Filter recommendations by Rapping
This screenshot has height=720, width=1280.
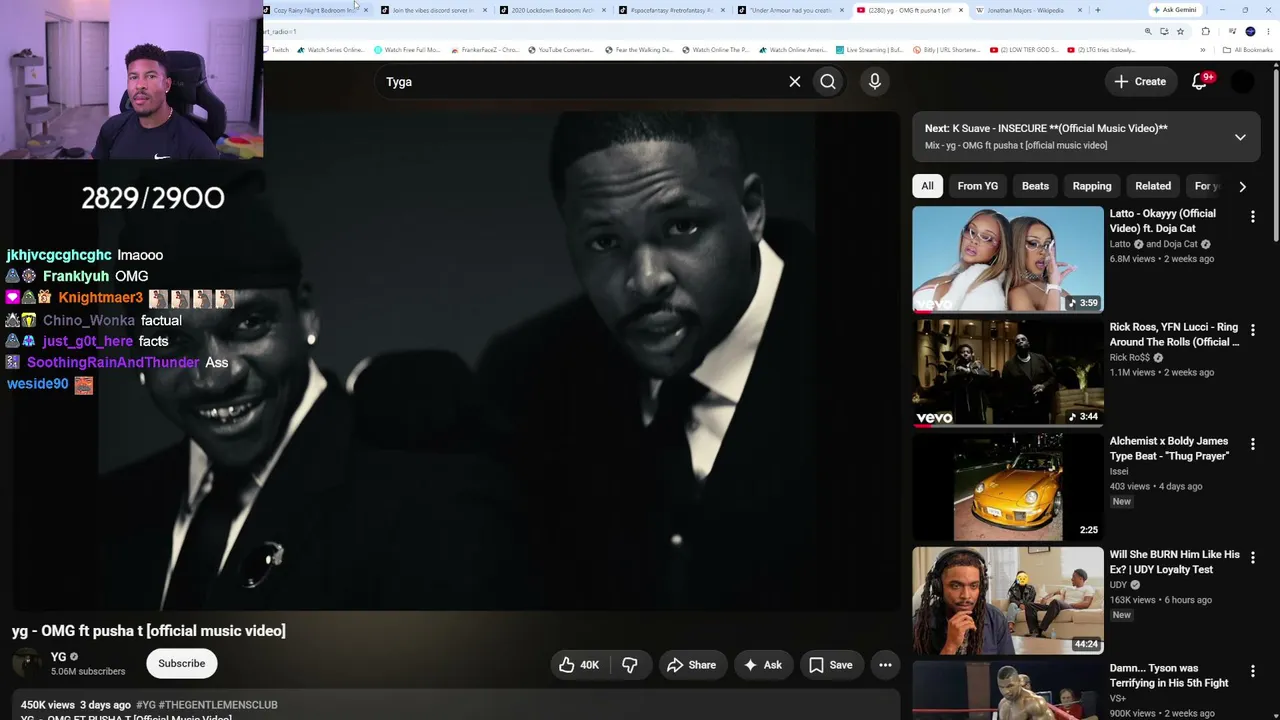[1092, 186]
